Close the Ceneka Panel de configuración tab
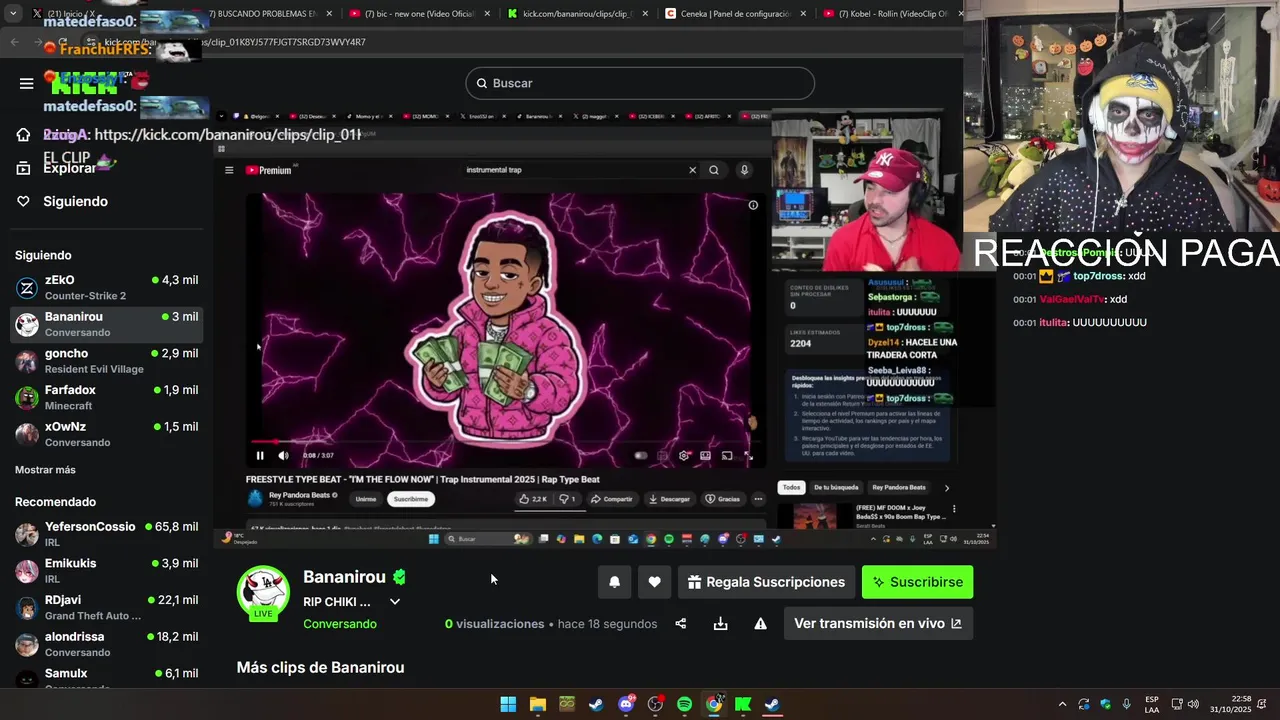Screen dimensions: 1280x720 point(803,14)
